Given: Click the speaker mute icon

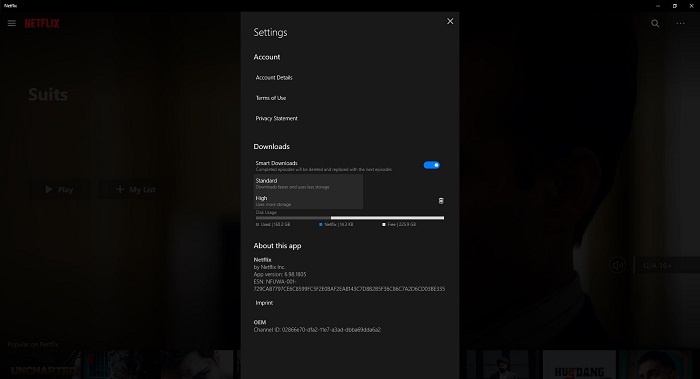Looking at the screenshot, I should pyautogui.click(x=617, y=265).
